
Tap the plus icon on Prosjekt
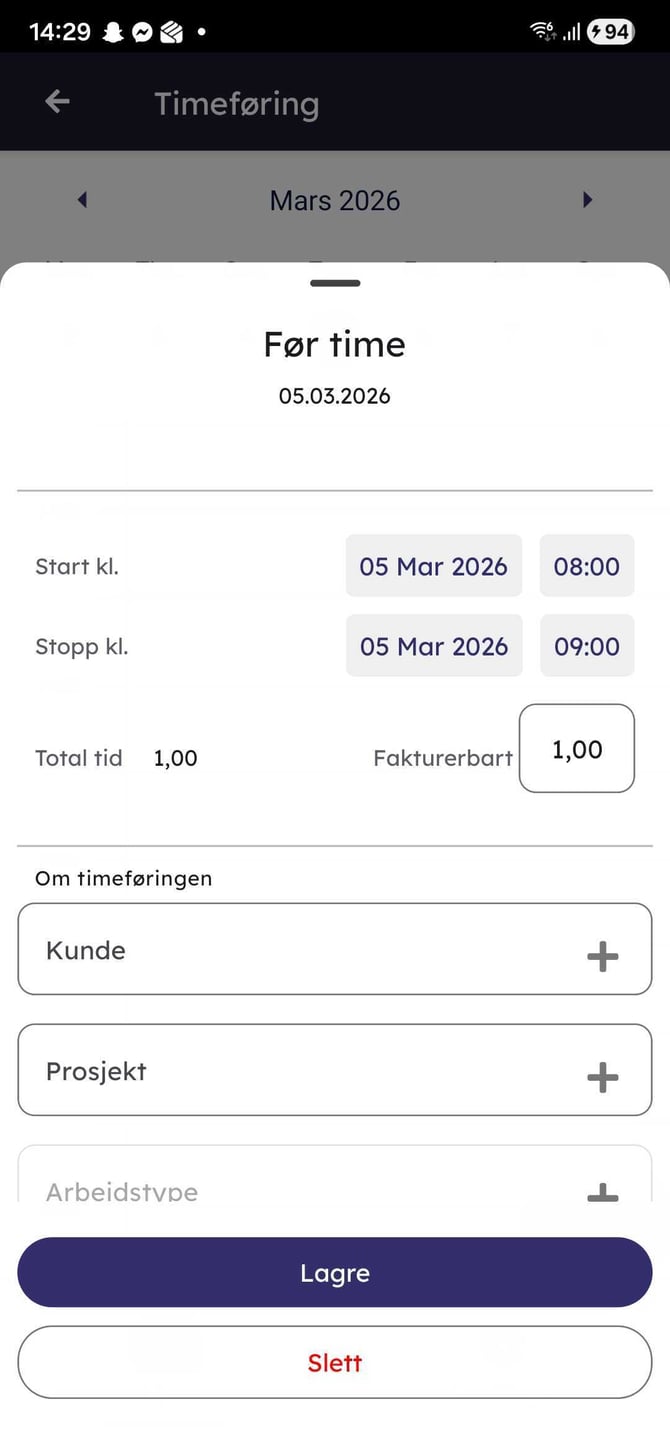pos(602,1077)
